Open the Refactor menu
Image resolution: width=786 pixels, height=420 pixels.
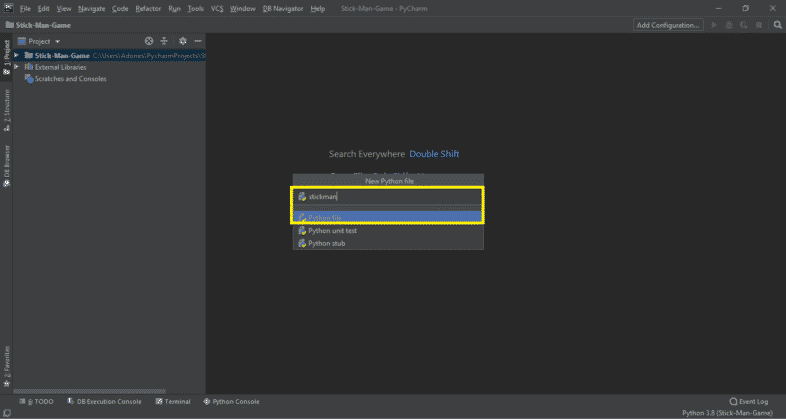click(x=148, y=8)
